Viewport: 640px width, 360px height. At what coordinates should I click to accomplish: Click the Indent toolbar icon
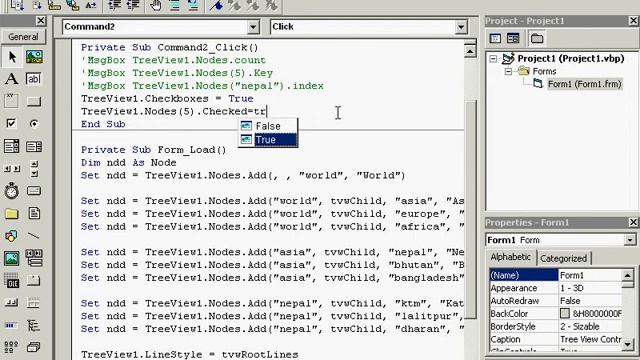point(115,5)
